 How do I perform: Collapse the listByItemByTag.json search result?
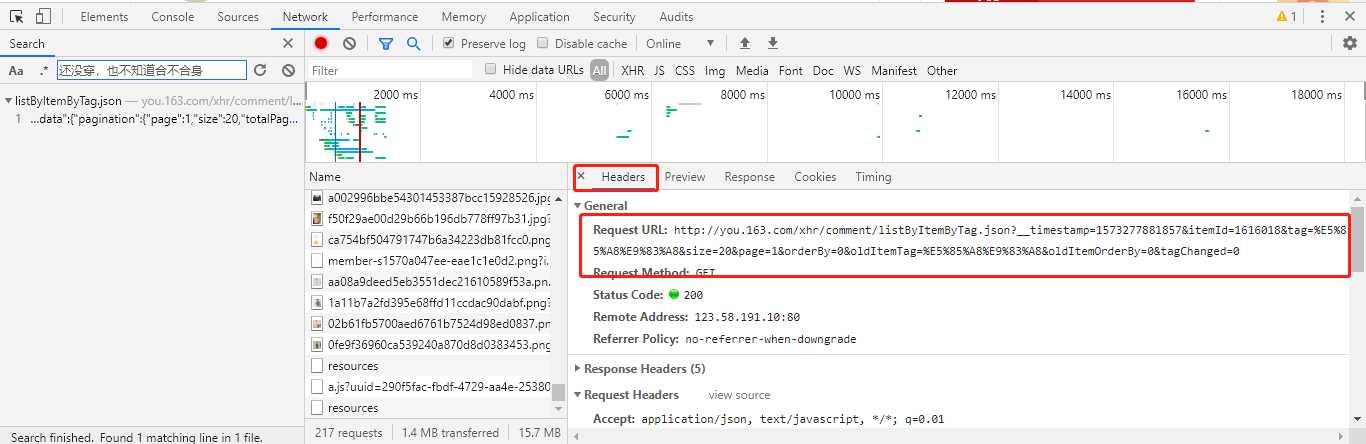[8, 101]
